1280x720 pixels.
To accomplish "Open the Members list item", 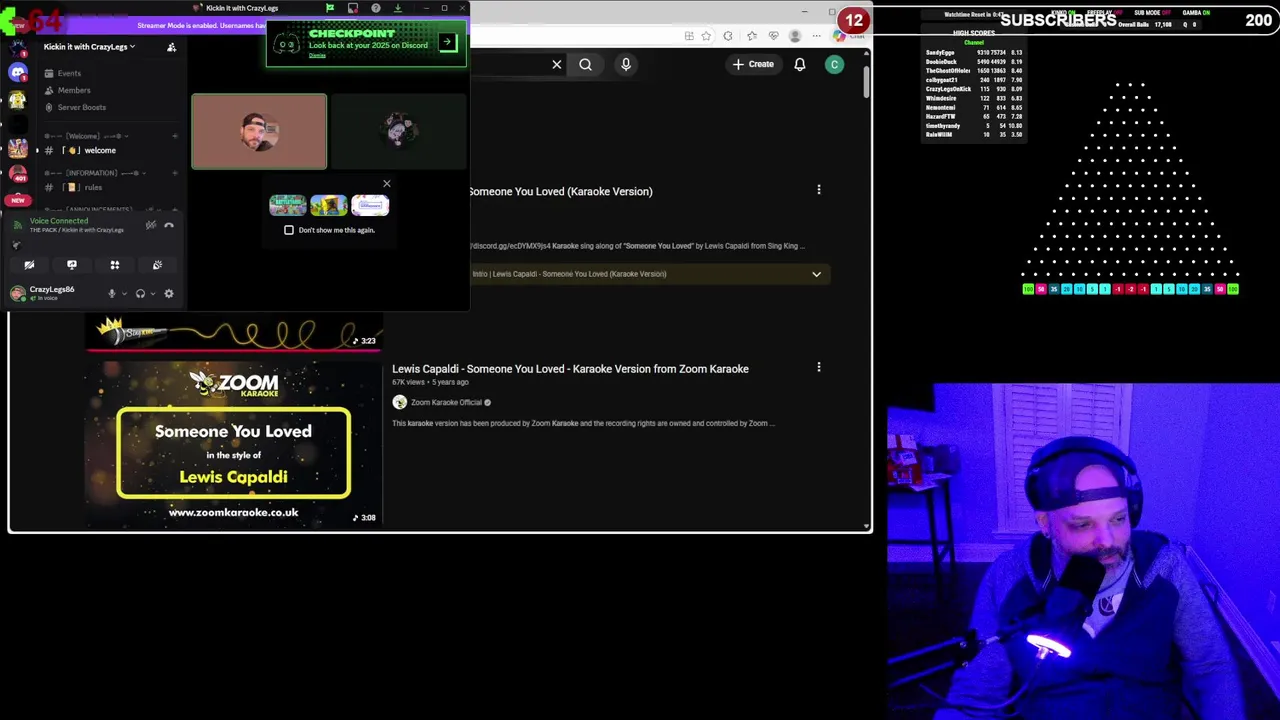I will [73, 90].
